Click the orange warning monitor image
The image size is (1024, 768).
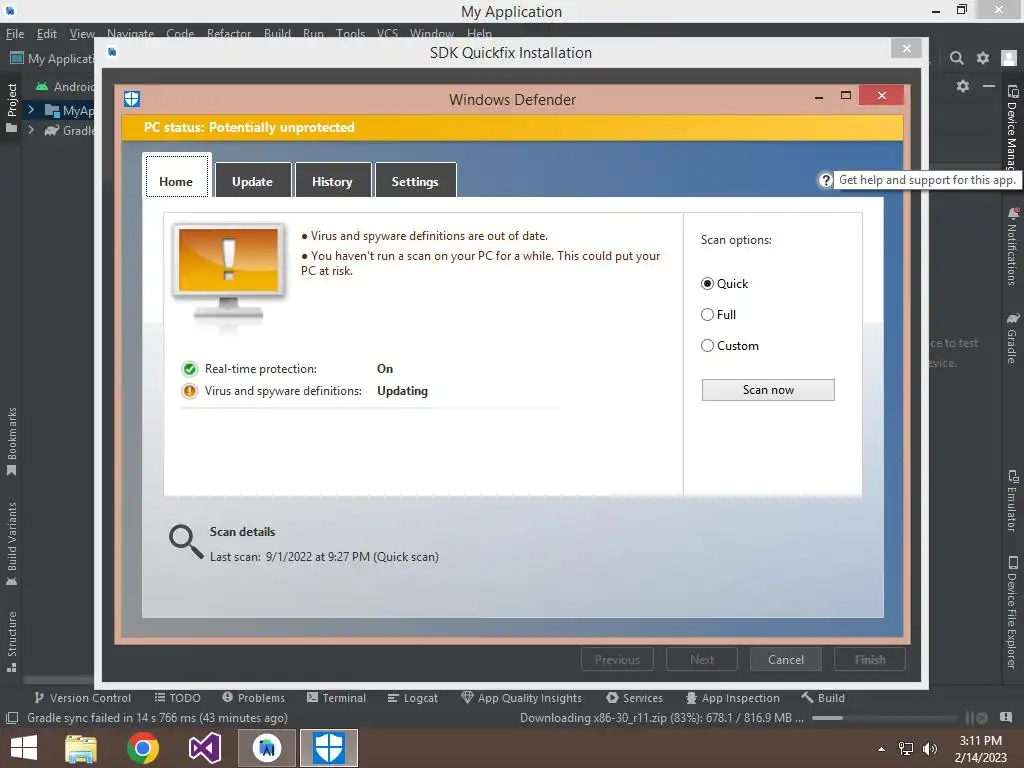pyautogui.click(x=229, y=272)
